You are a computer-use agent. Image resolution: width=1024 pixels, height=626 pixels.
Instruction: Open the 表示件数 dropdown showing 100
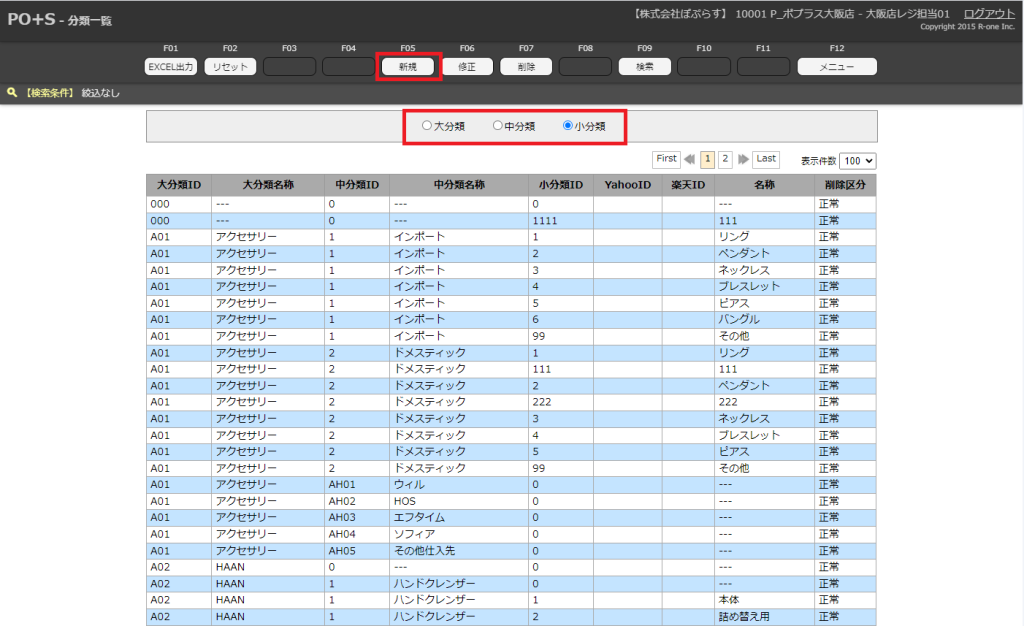tap(858, 160)
